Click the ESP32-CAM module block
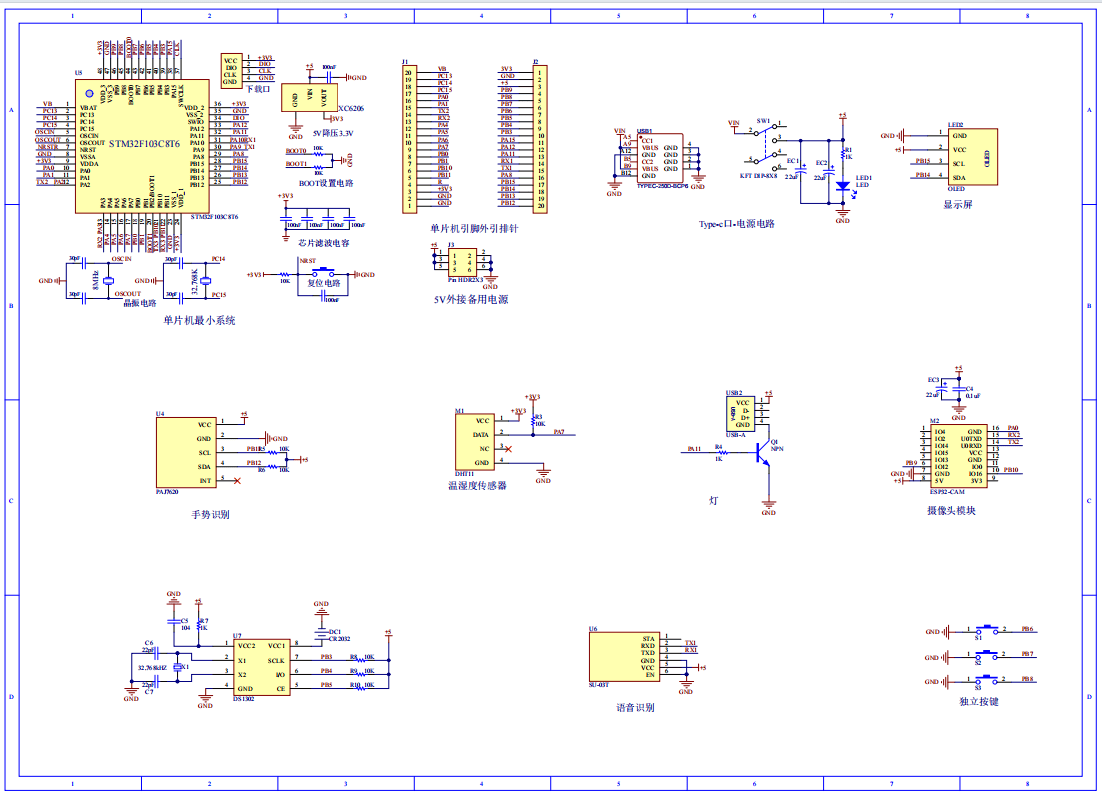 pos(958,456)
